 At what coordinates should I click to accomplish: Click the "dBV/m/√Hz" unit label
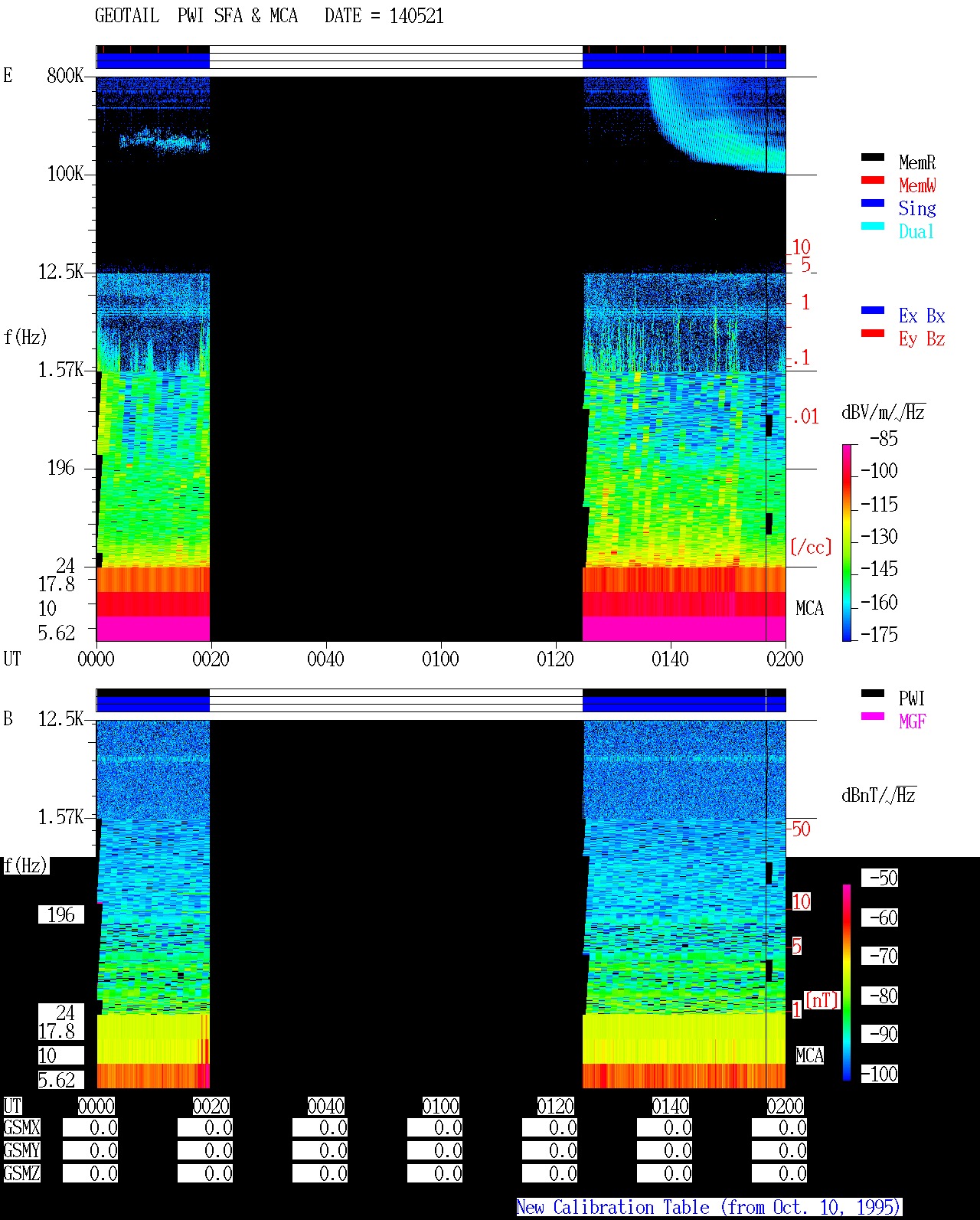pos(884,412)
